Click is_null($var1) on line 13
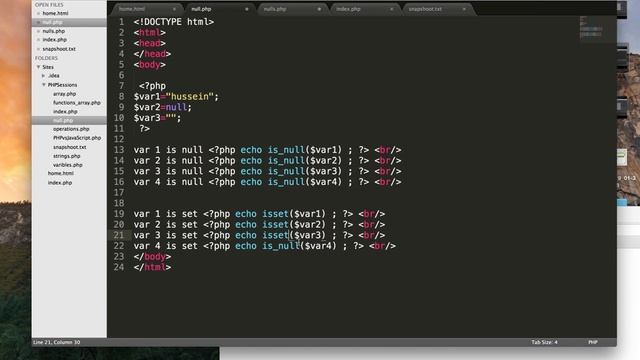 coord(304,150)
